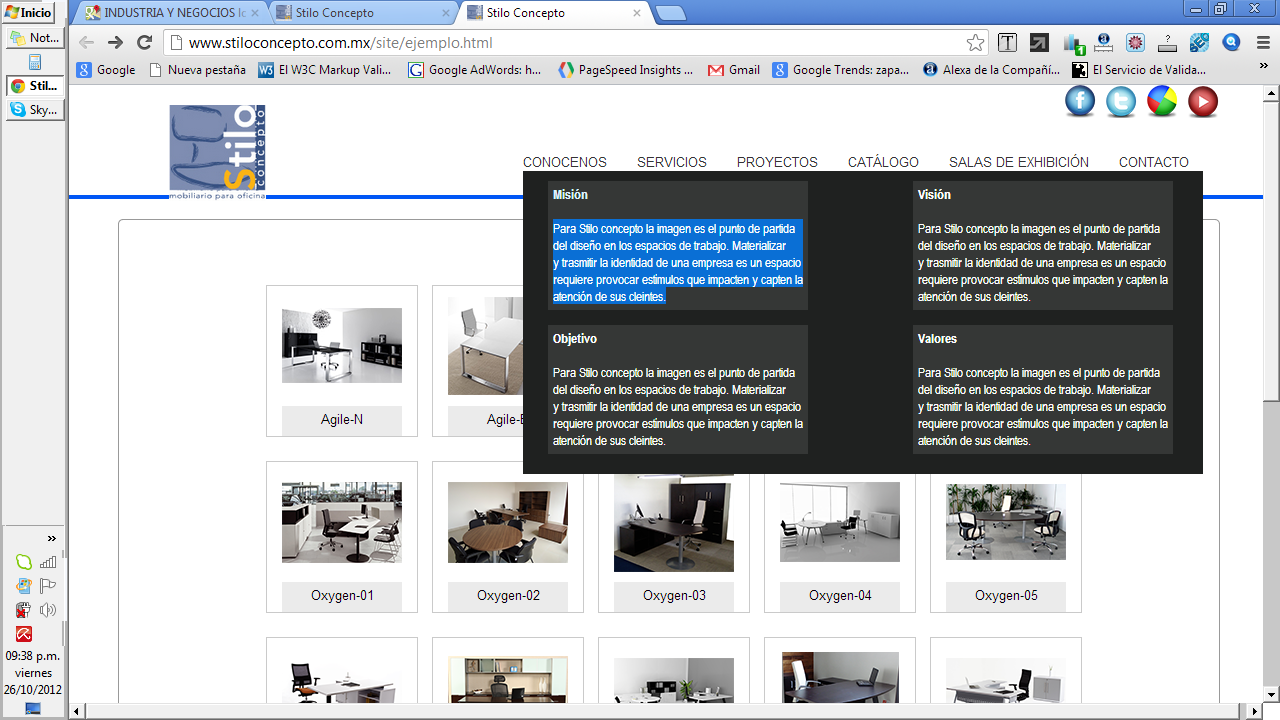Click the red YouTube play icon
The height and width of the screenshot is (720, 1280).
click(x=1203, y=101)
